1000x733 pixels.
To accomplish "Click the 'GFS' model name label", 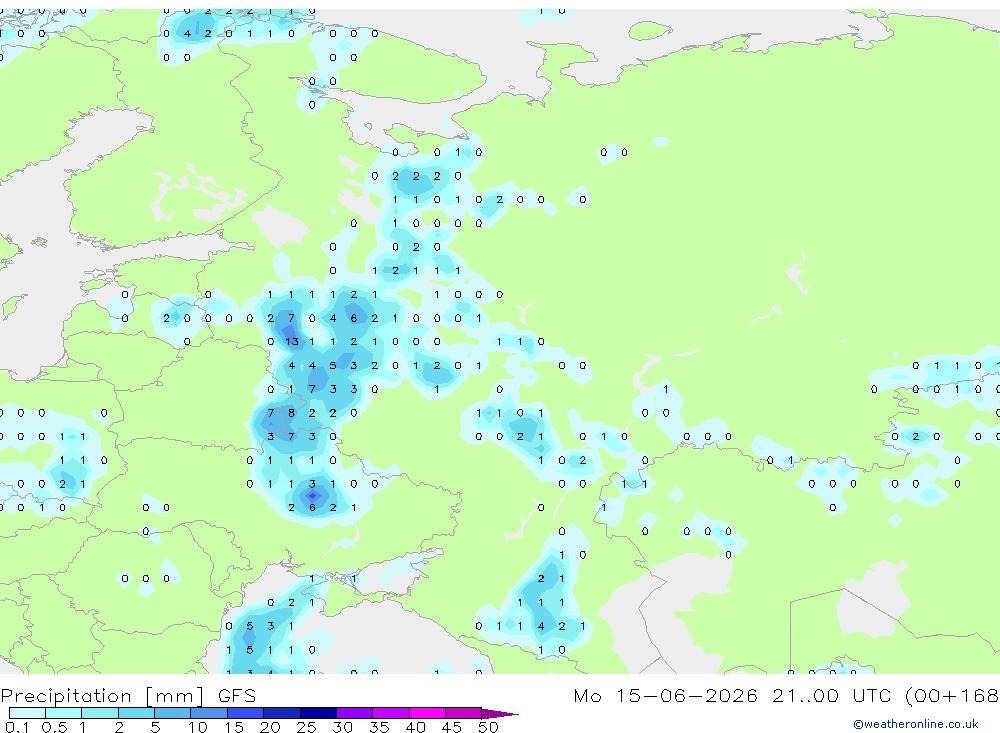I will point(237,695).
